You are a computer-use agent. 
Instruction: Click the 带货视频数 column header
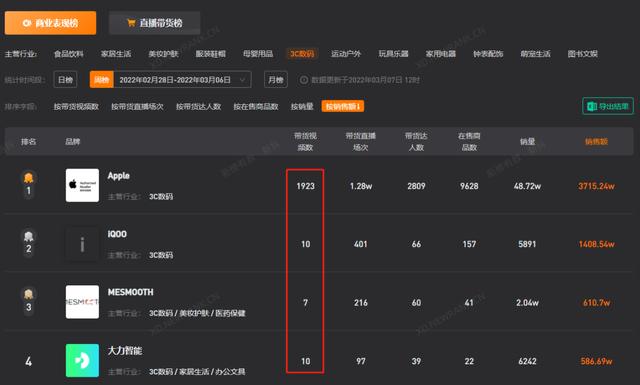[x=305, y=142]
